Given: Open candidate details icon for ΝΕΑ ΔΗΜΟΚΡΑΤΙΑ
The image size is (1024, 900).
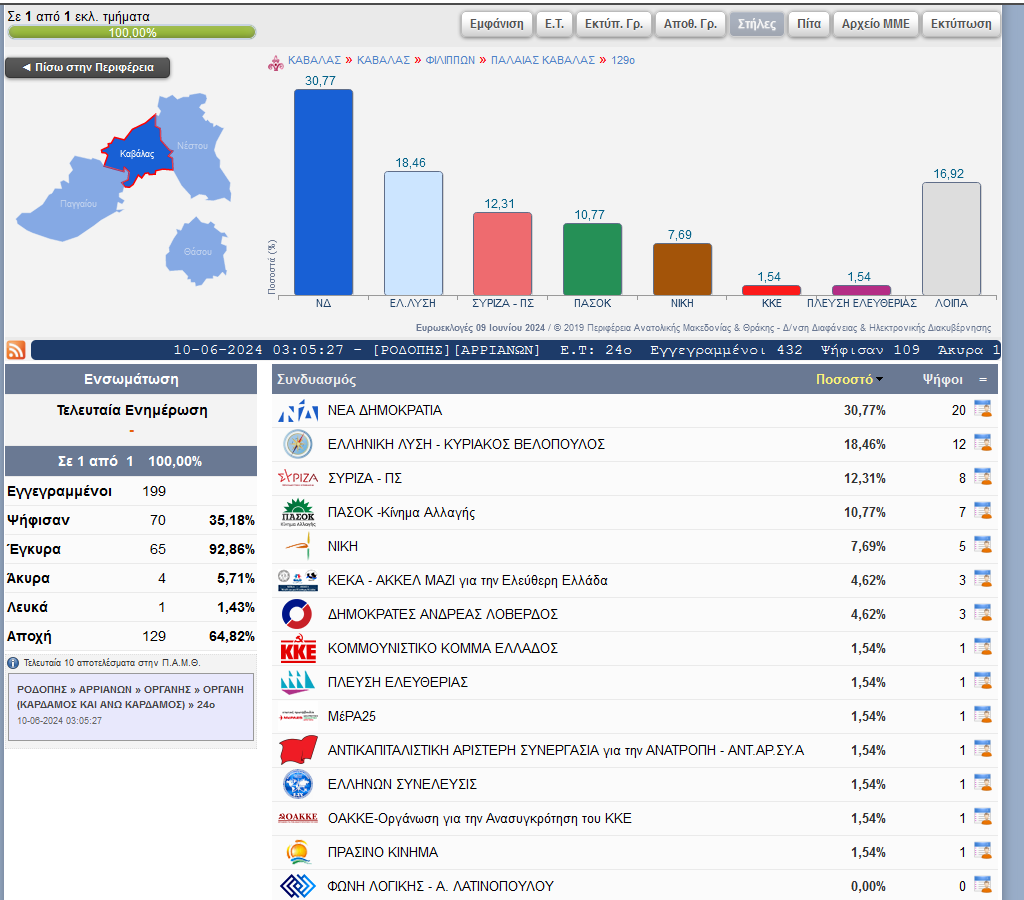Looking at the screenshot, I should [x=982, y=410].
